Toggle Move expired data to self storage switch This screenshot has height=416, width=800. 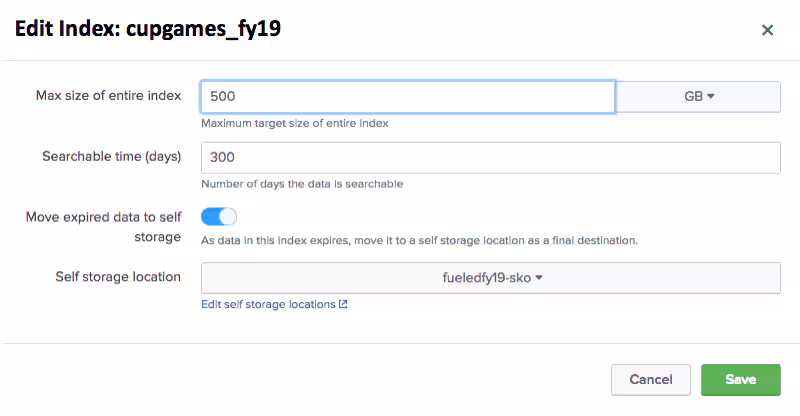pyautogui.click(x=219, y=216)
